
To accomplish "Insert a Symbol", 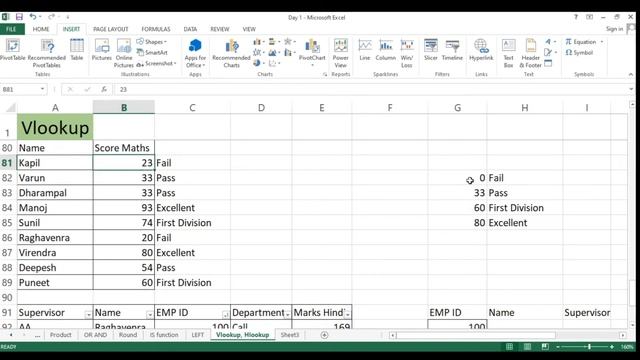I will [579, 52].
